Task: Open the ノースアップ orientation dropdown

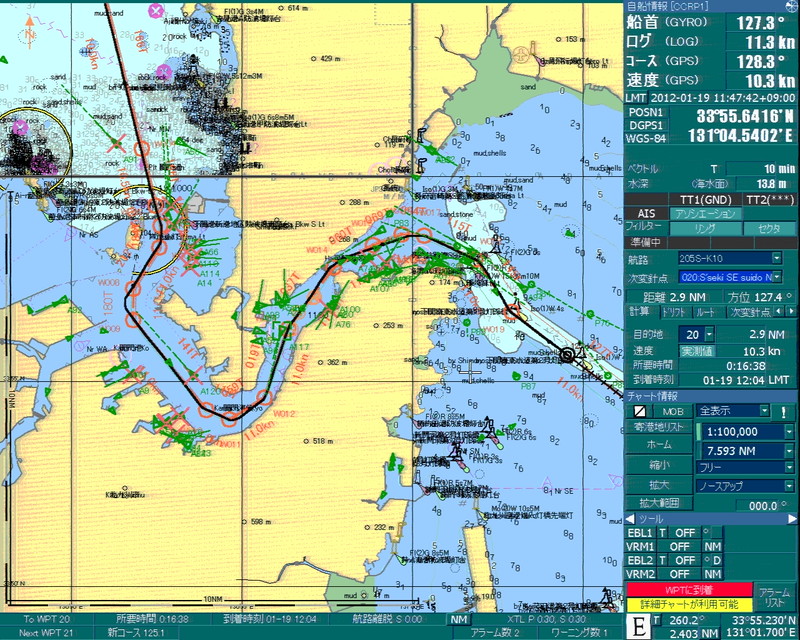Action: coord(789,485)
